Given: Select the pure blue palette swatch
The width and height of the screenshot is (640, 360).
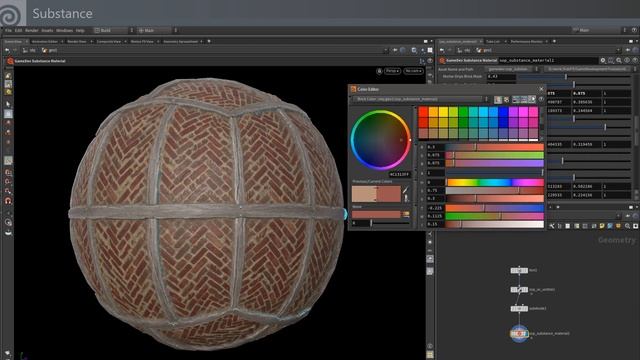Looking at the screenshot, I should coord(503,112).
